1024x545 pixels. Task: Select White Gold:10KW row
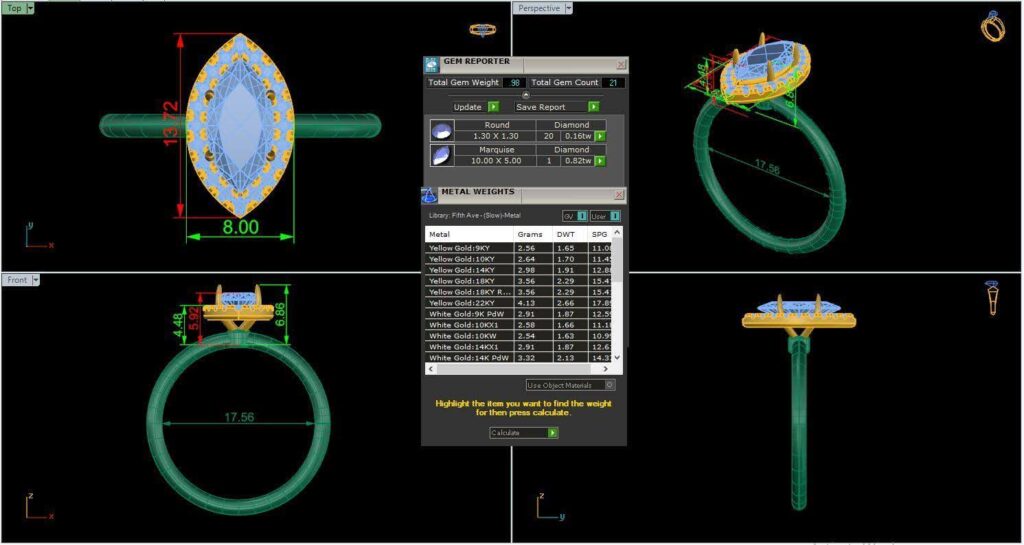tap(519, 335)
